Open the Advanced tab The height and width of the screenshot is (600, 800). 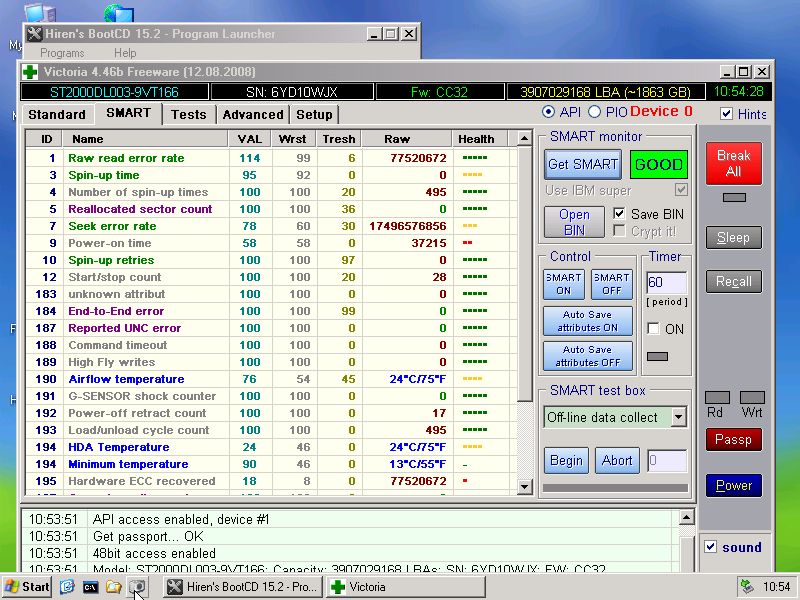click(253, 114)
